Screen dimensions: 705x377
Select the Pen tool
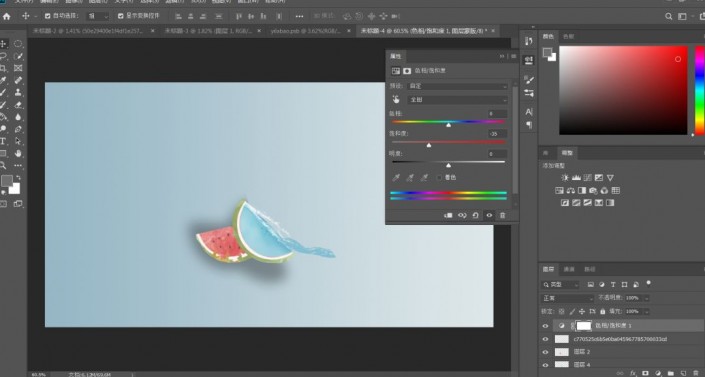[18, 129]
